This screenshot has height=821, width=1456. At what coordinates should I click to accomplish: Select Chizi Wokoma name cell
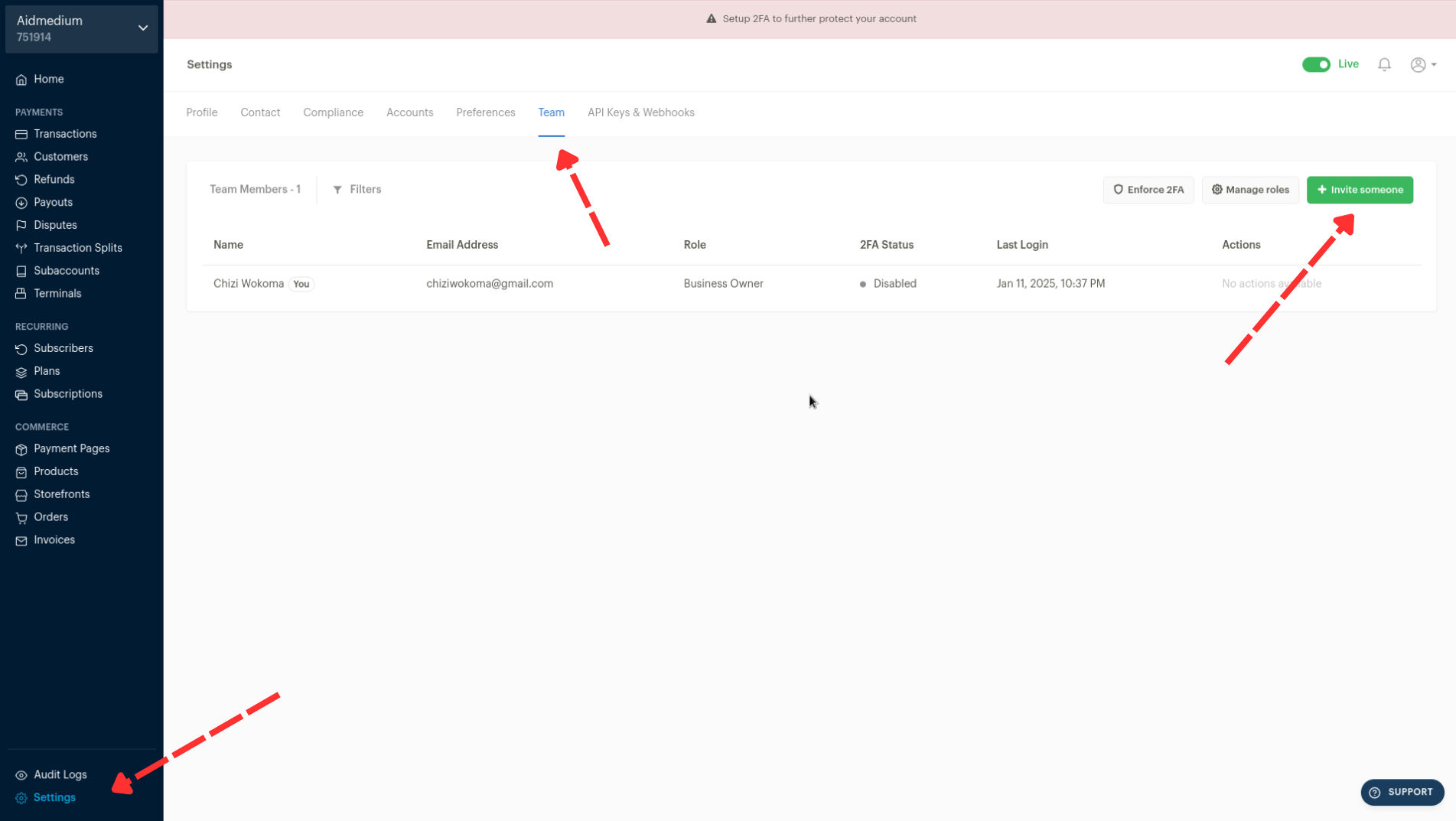249,283
